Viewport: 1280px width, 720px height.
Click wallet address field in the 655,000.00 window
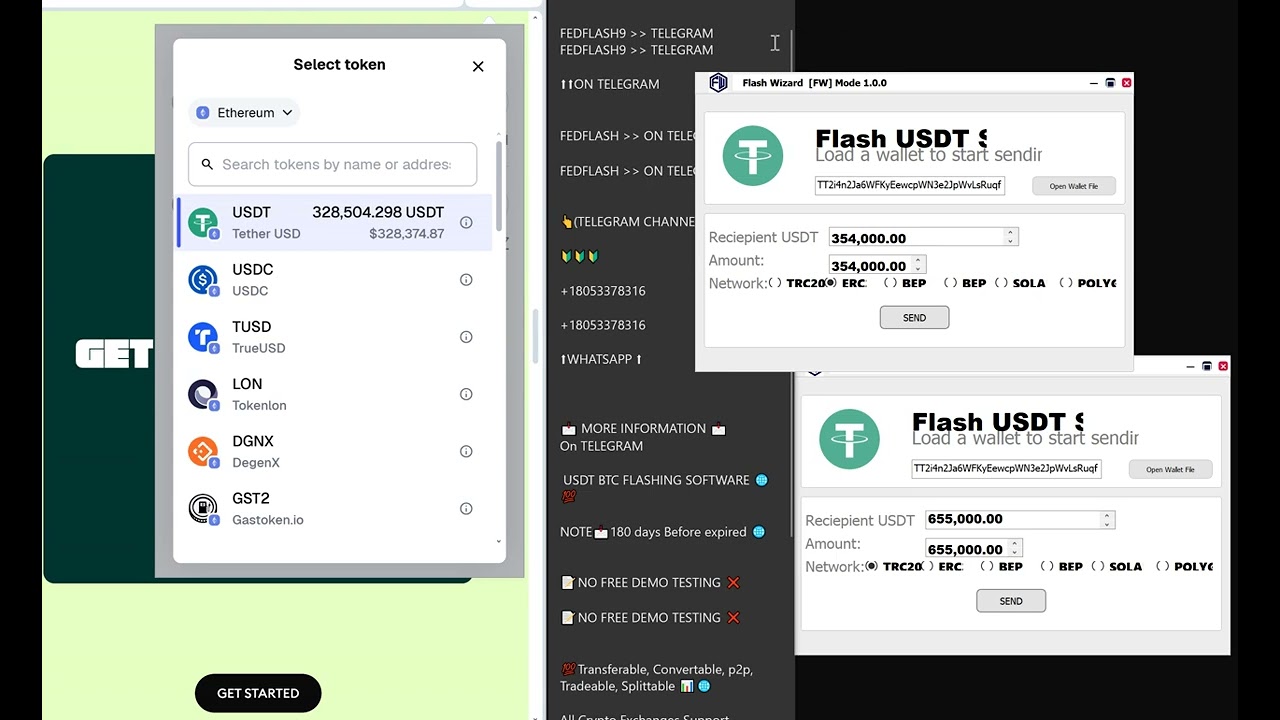click(1006, 468)
